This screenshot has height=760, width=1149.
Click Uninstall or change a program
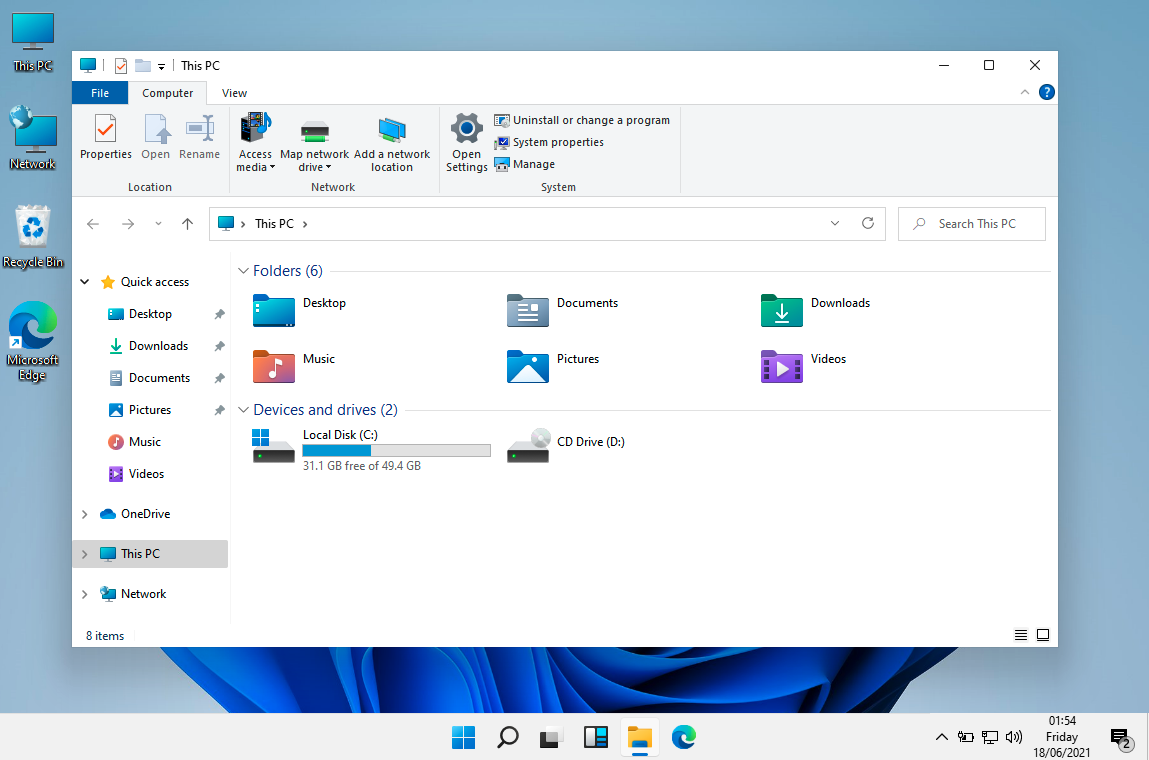[590, 120]
